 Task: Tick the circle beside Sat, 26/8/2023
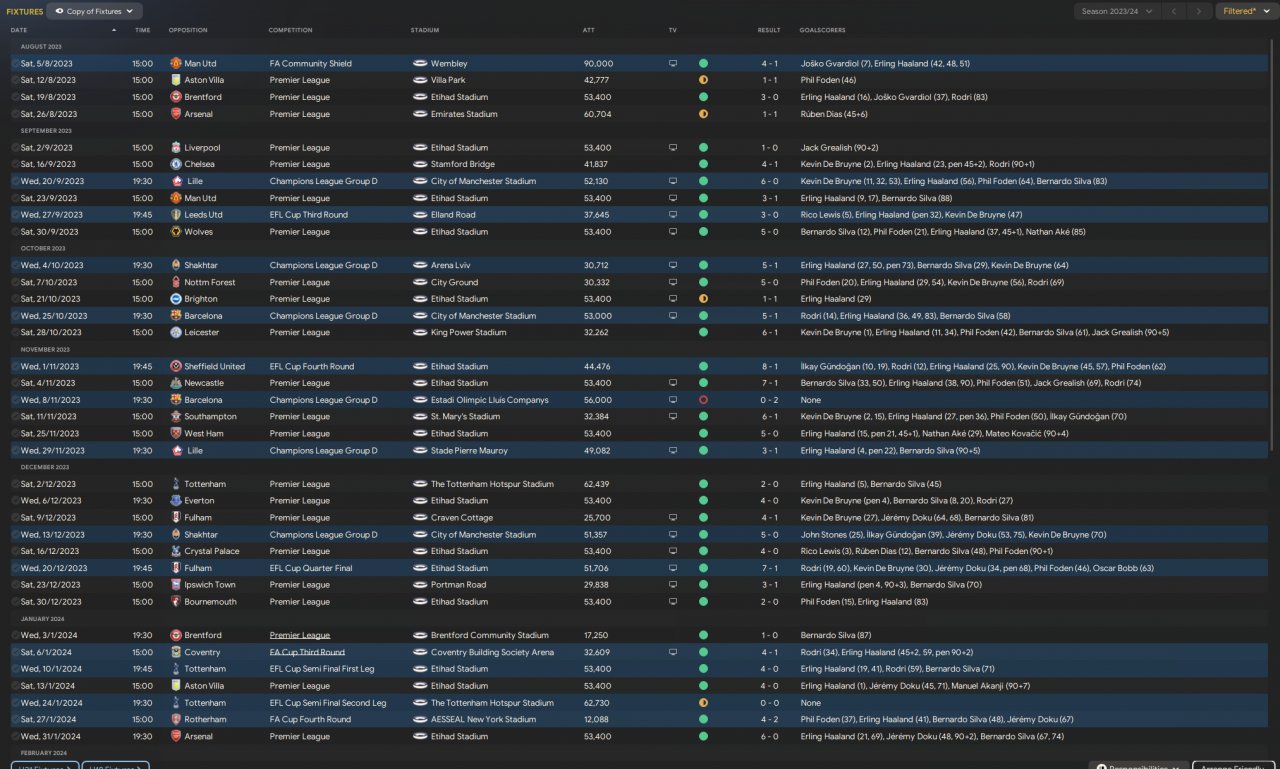click(x=15, y=114)
